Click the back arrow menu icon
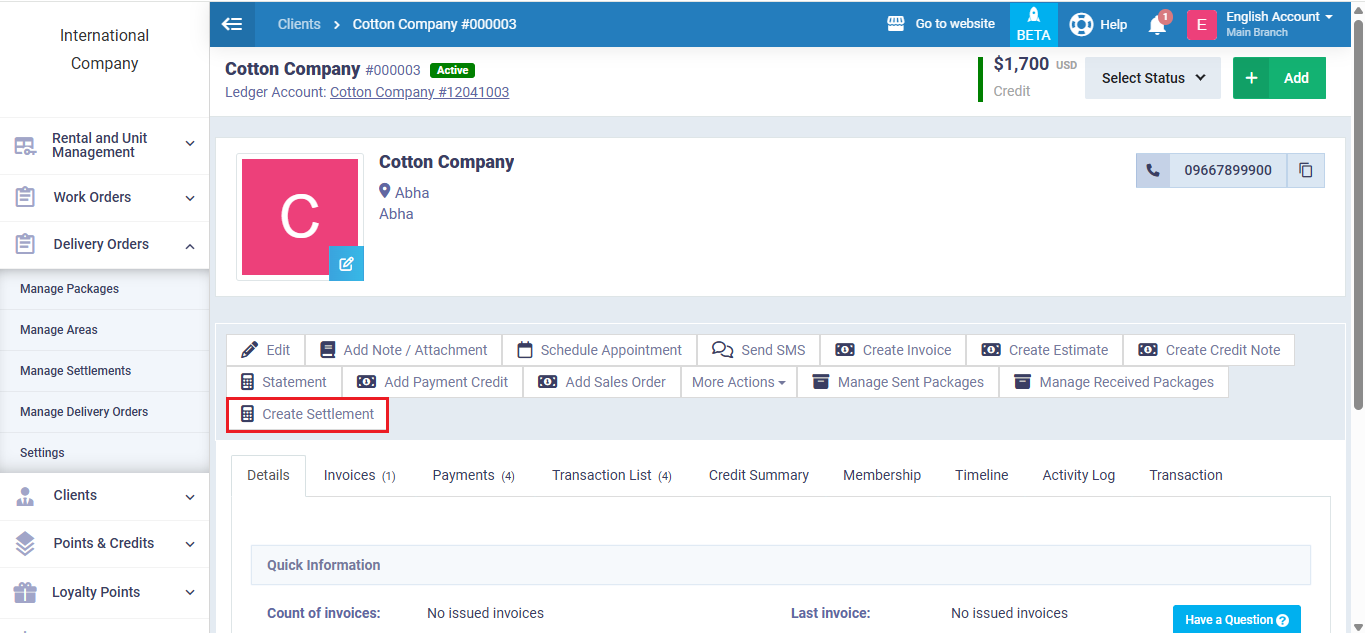This screenshot has height=633, width=1365. tap(232, 24)
